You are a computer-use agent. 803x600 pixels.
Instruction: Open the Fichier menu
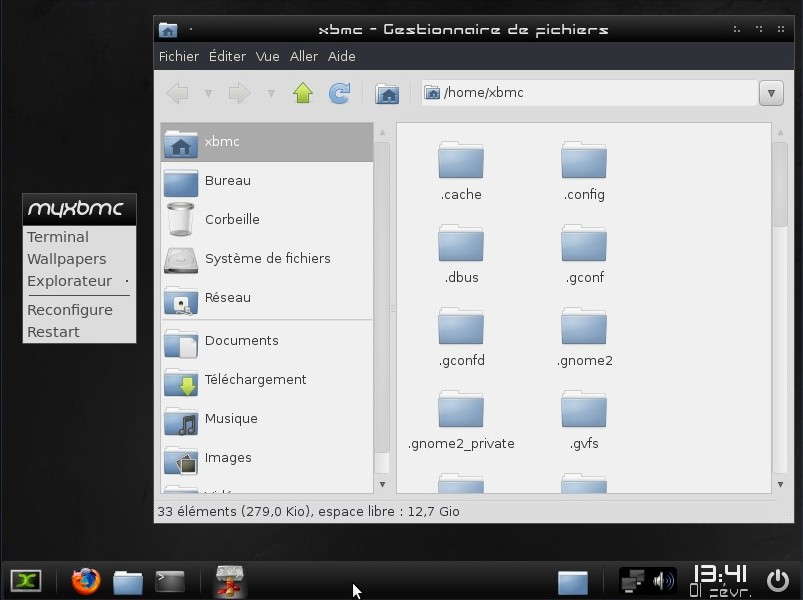click(179, 57)
